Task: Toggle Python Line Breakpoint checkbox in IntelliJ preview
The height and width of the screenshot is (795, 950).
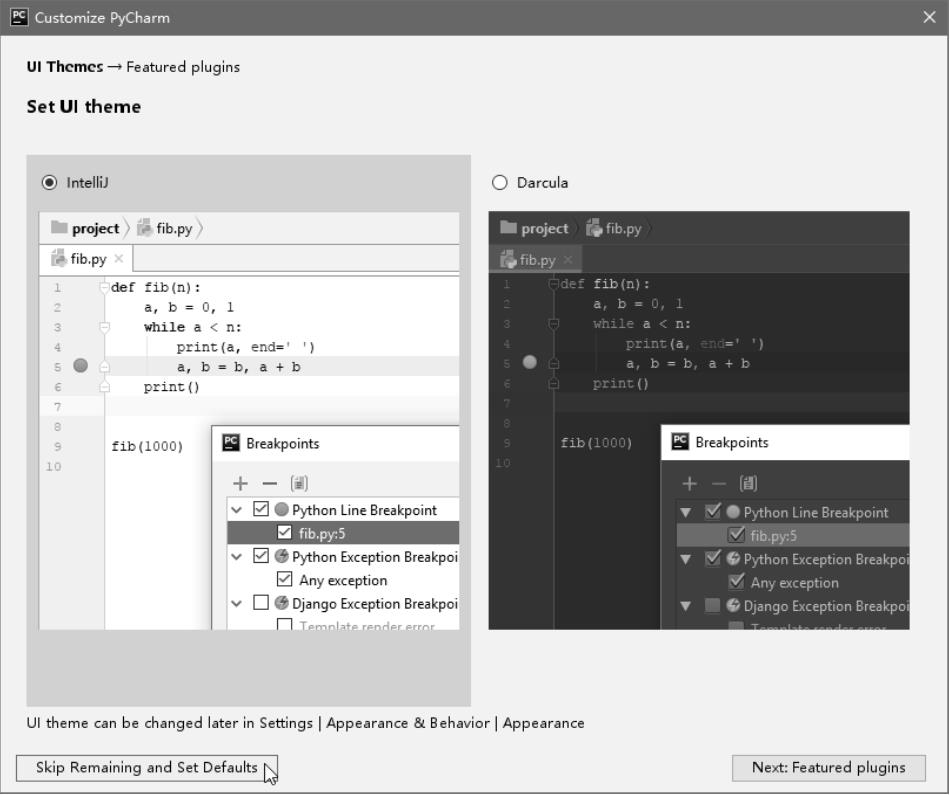Action: (261, 510)
